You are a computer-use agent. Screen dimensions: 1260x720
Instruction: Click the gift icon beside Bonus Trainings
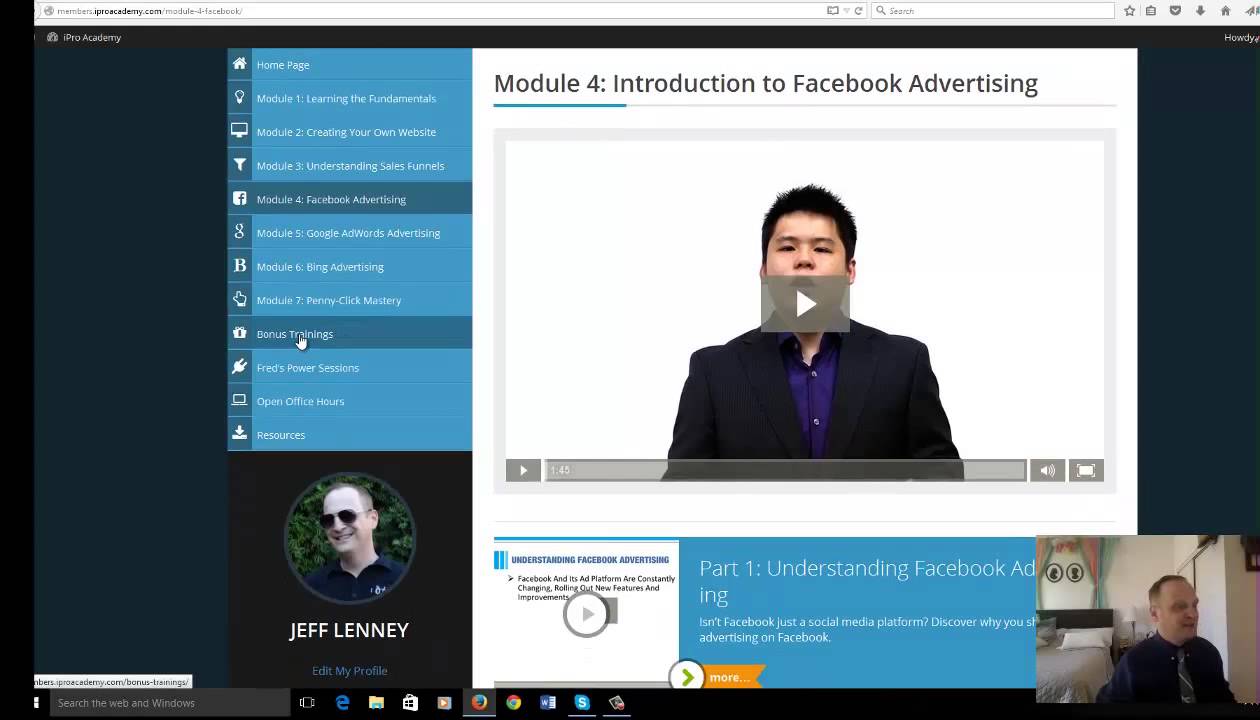[x=239, y=333]
